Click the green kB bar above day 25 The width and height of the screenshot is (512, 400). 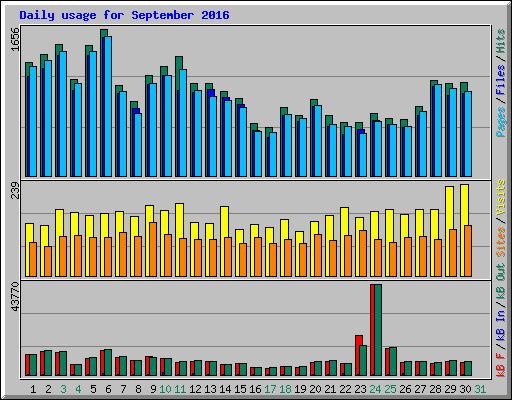[x=393, y=361]
